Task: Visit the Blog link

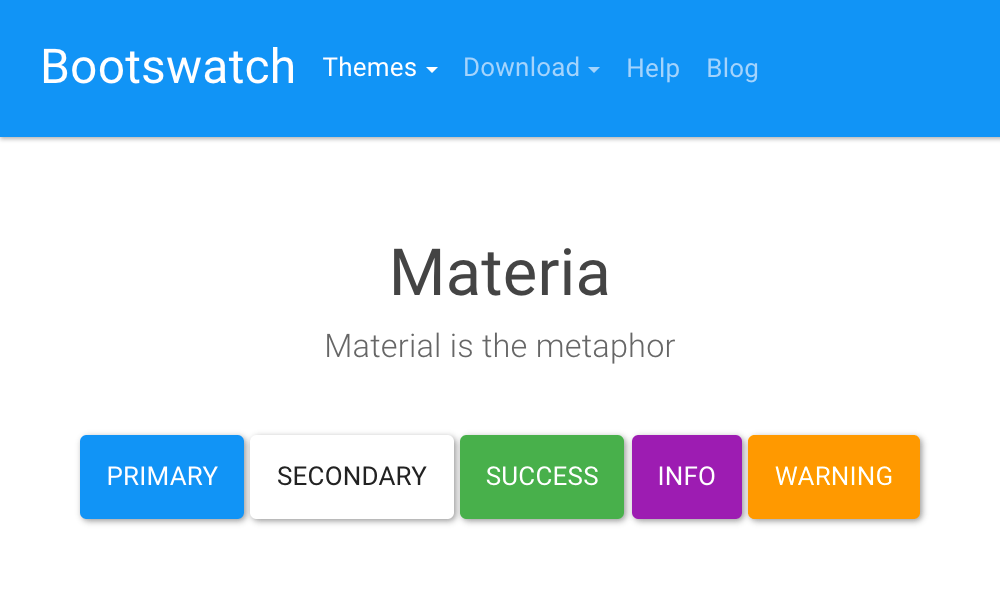Action: tap(732, 68)
